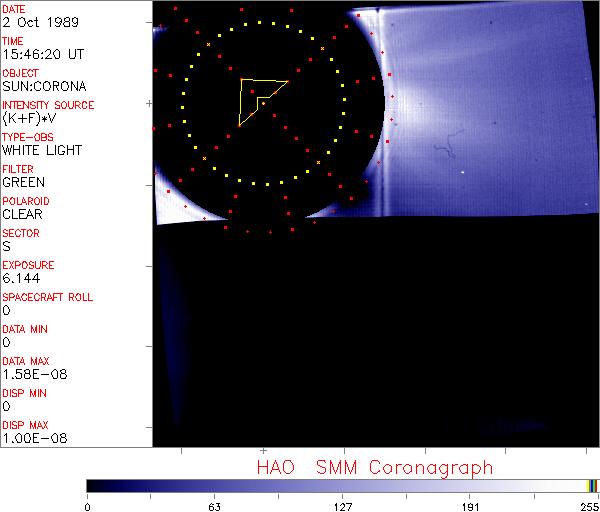Click the GREEN filter value
Viewport: 600px width, 512px height.
[23, 182]
